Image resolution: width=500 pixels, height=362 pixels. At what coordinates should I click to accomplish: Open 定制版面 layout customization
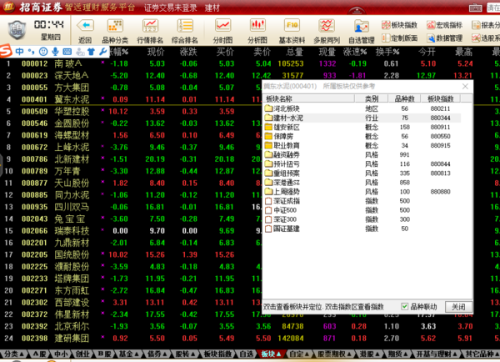[x=400, y=38]
